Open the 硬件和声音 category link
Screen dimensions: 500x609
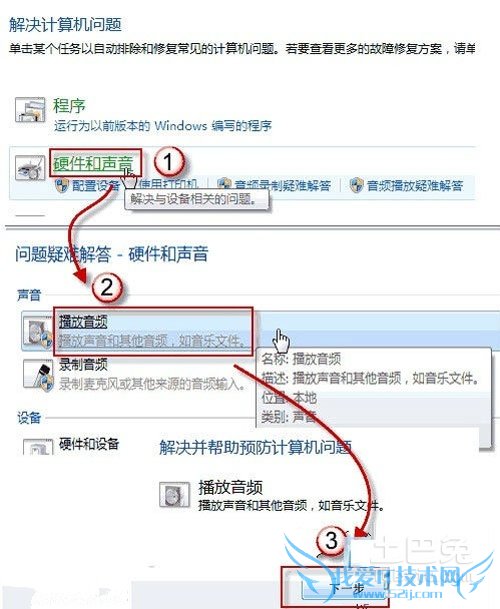(x=93, y=164)
